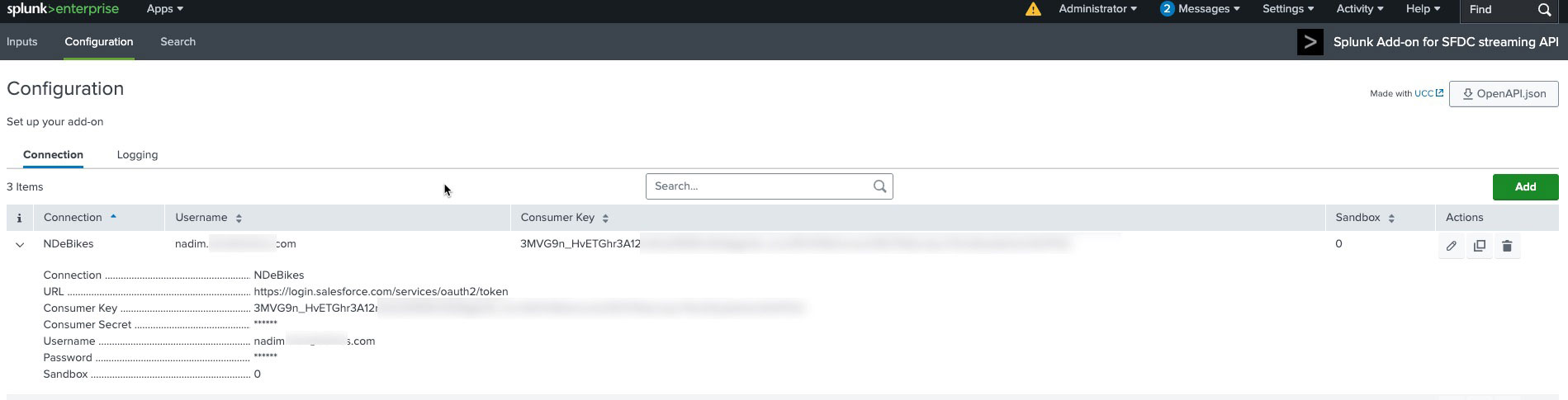Image resolution: width=1568 pixels, height=400 pixels.
Task: Click the Sandbox value 0 in row
Action: pos(1338,244)
